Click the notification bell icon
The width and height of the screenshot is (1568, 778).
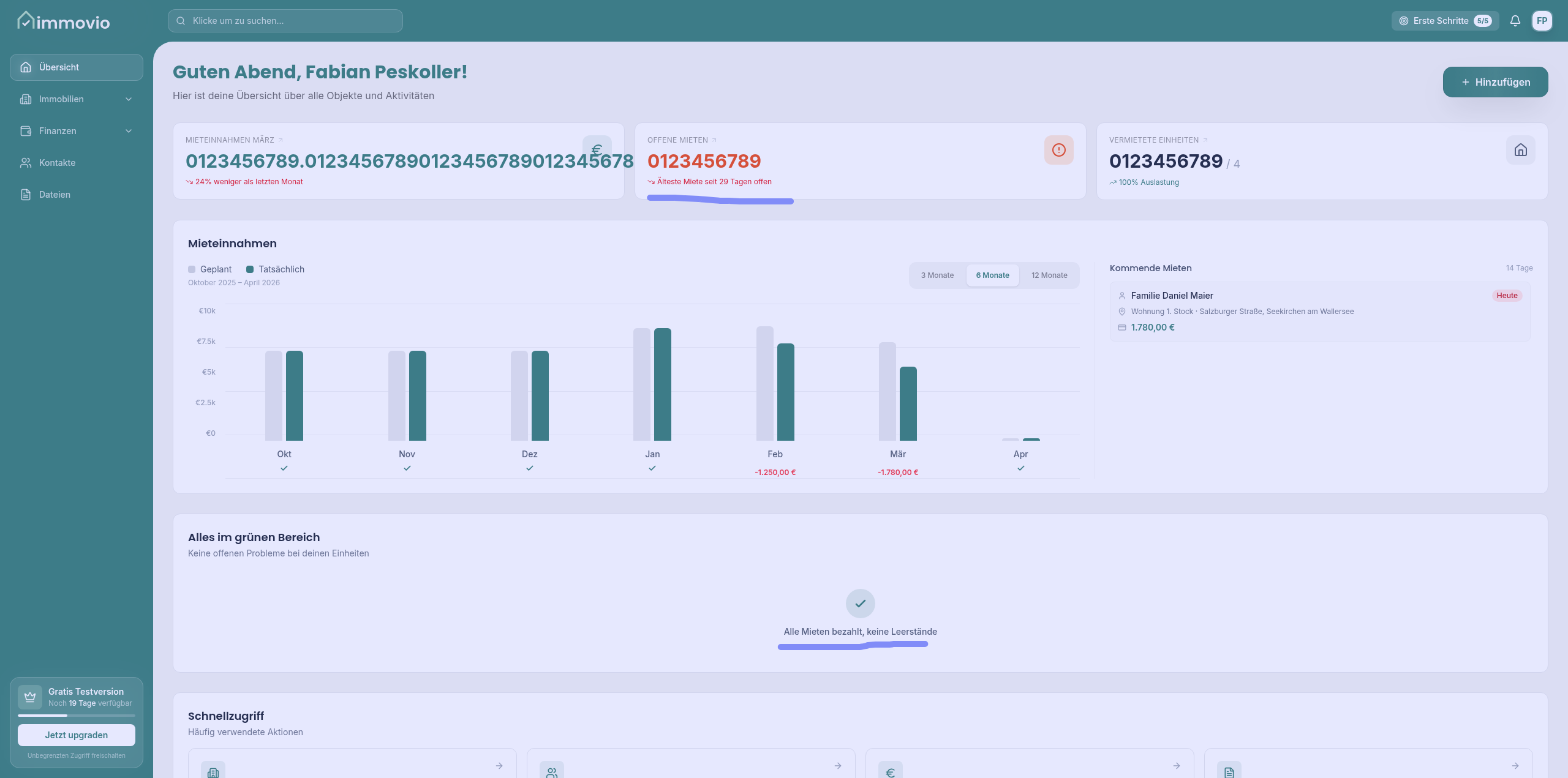tap(1515, 21)
